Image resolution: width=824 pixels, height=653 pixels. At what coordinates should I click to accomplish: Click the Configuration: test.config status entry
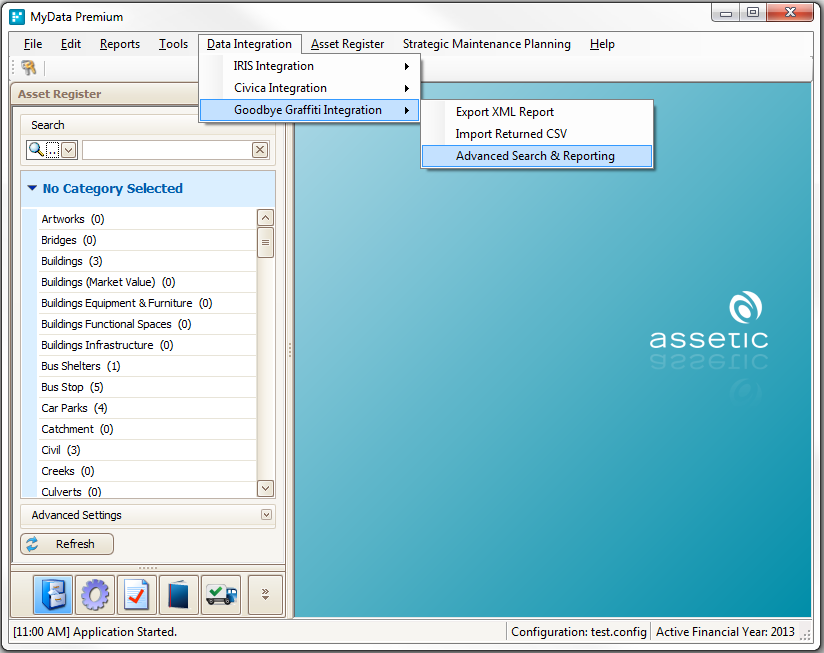tap(579, 631)
